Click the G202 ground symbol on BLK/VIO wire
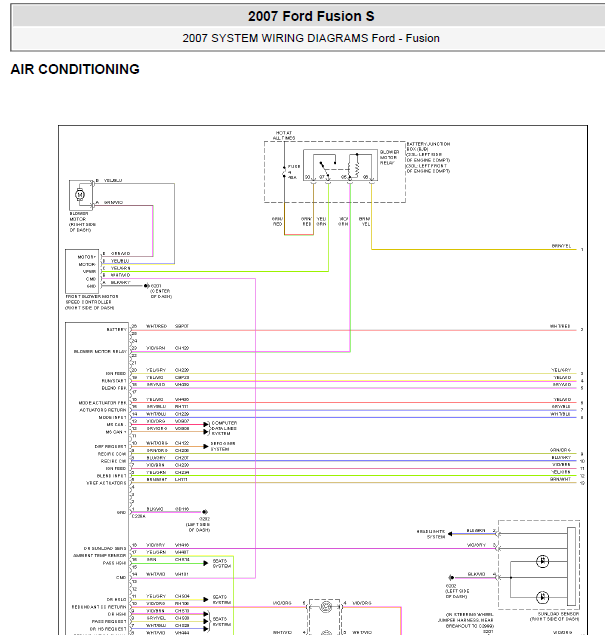 pos(205,512)
